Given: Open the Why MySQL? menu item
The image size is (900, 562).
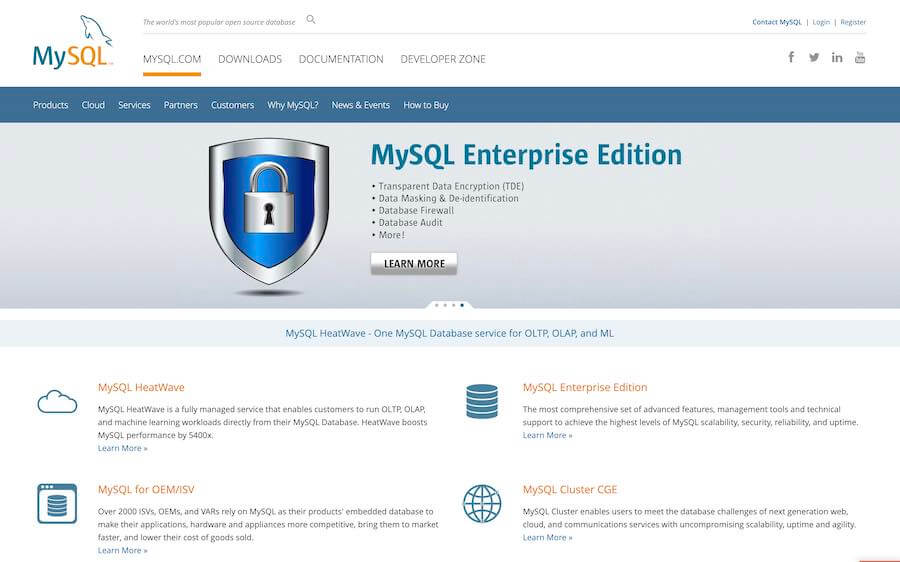Looking at the screenshot, I should point(293,105).
